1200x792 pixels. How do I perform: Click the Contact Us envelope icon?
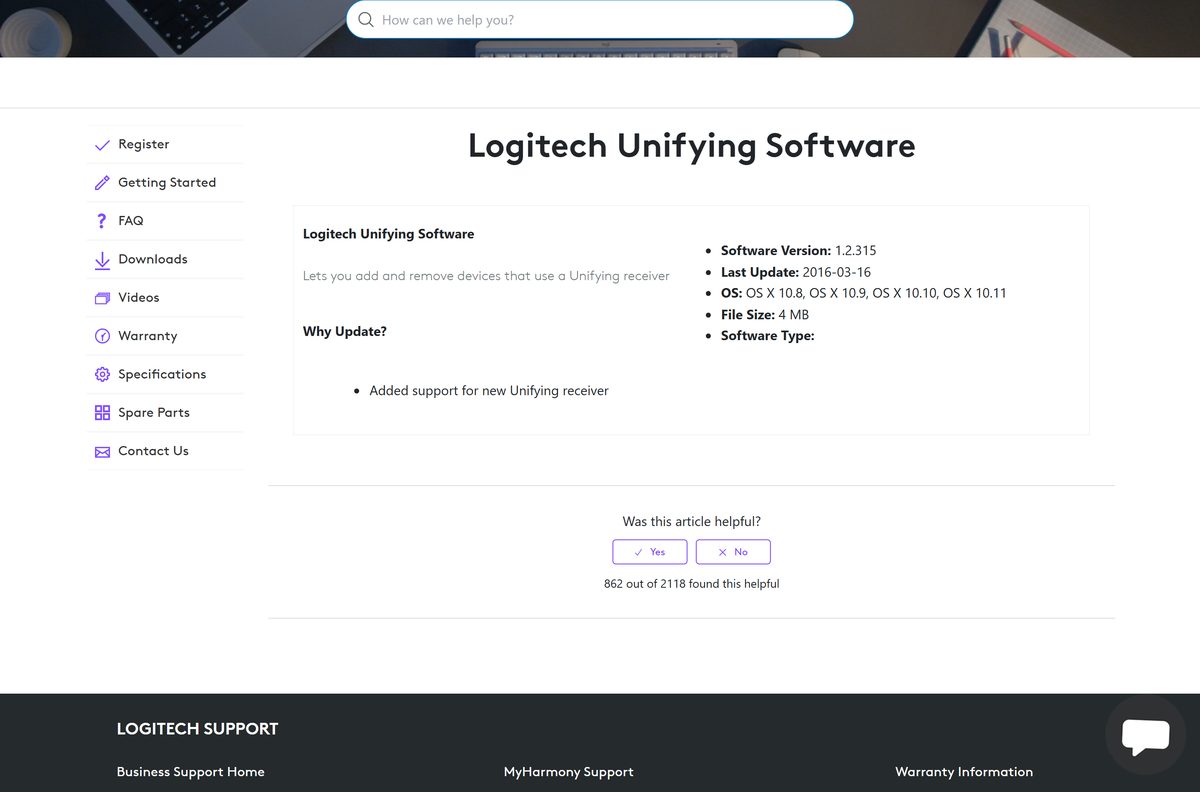[x=102, y=452]
